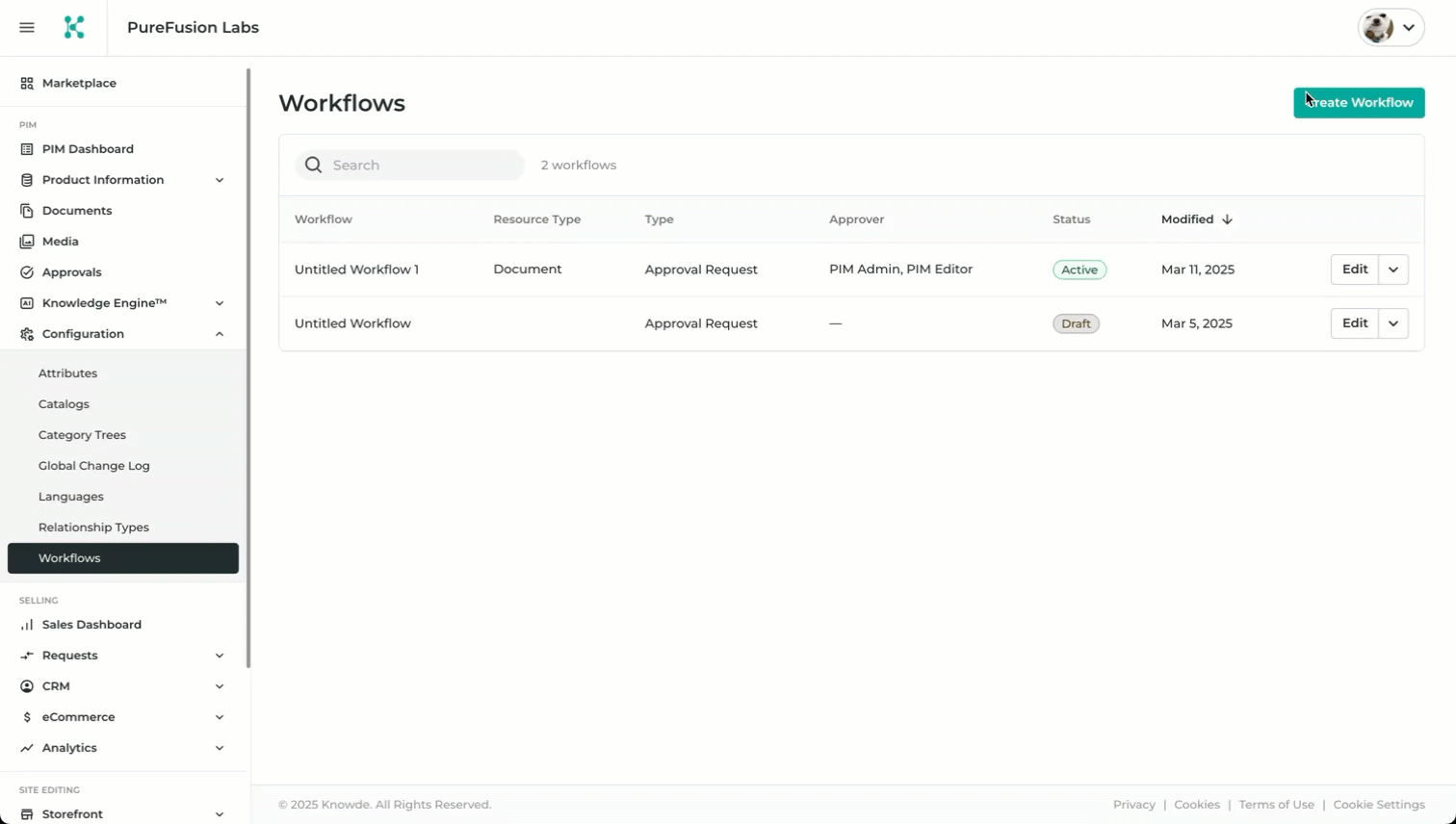1456x824 pixels.
Task: Click the Knowde logo icon
Action: pos(74,28)
